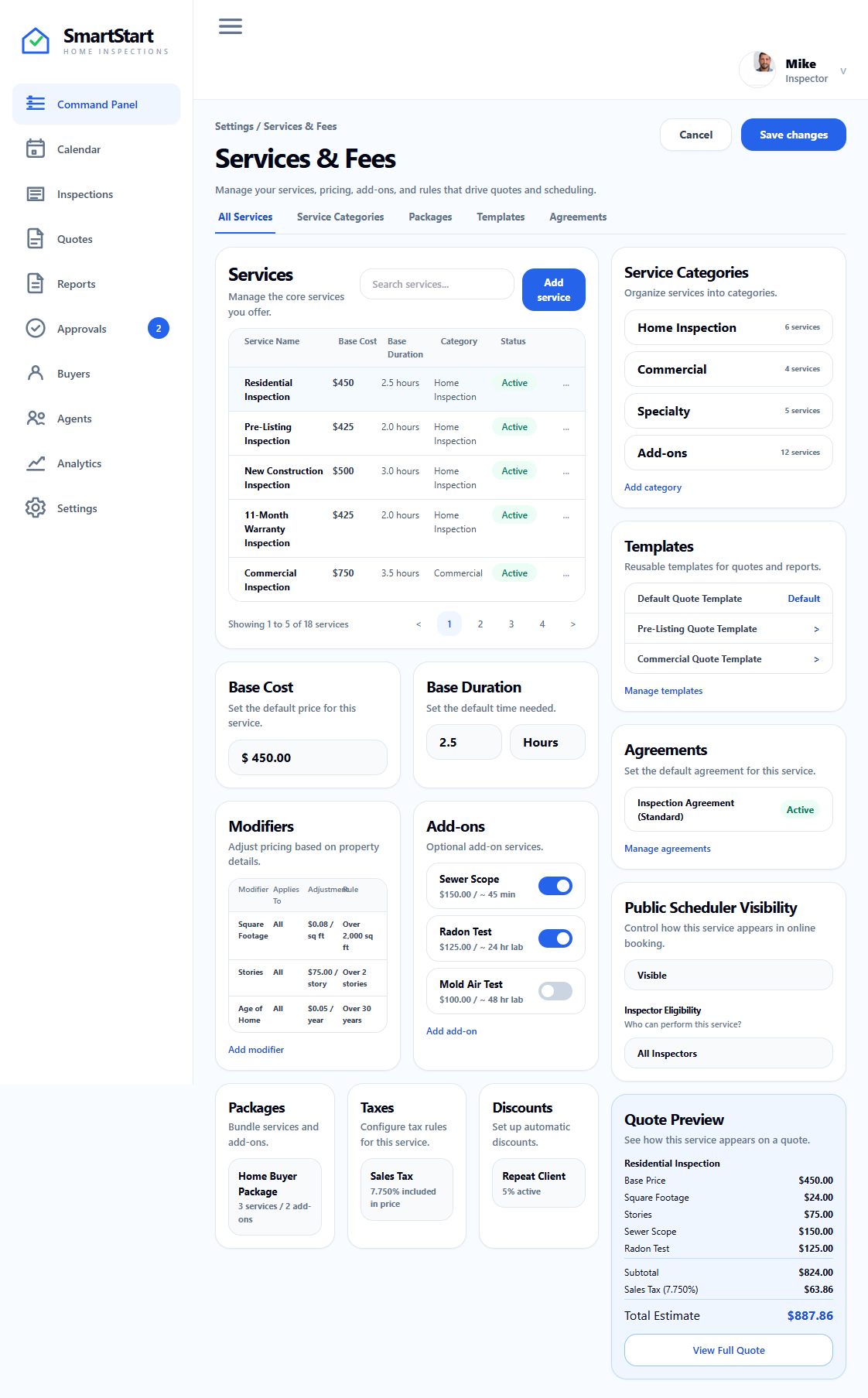This screenshot has width=868, height=1398.
Task: Toggle the Sewer Scope add-on off
Action: coord(555,886)
